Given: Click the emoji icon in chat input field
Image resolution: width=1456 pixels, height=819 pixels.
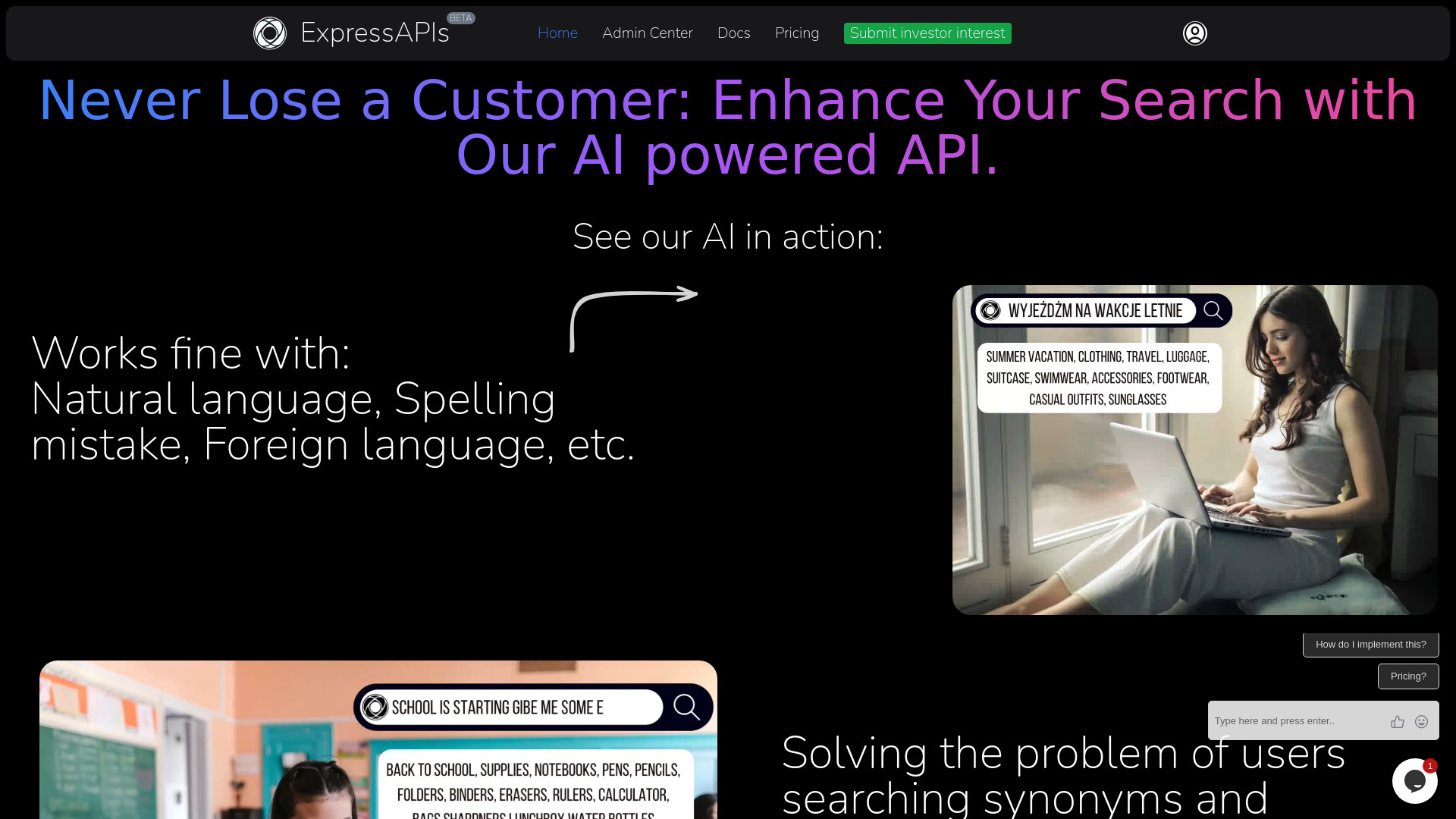Looking at the screenshot, I should pyautogui.click(x=1422, y=721).
